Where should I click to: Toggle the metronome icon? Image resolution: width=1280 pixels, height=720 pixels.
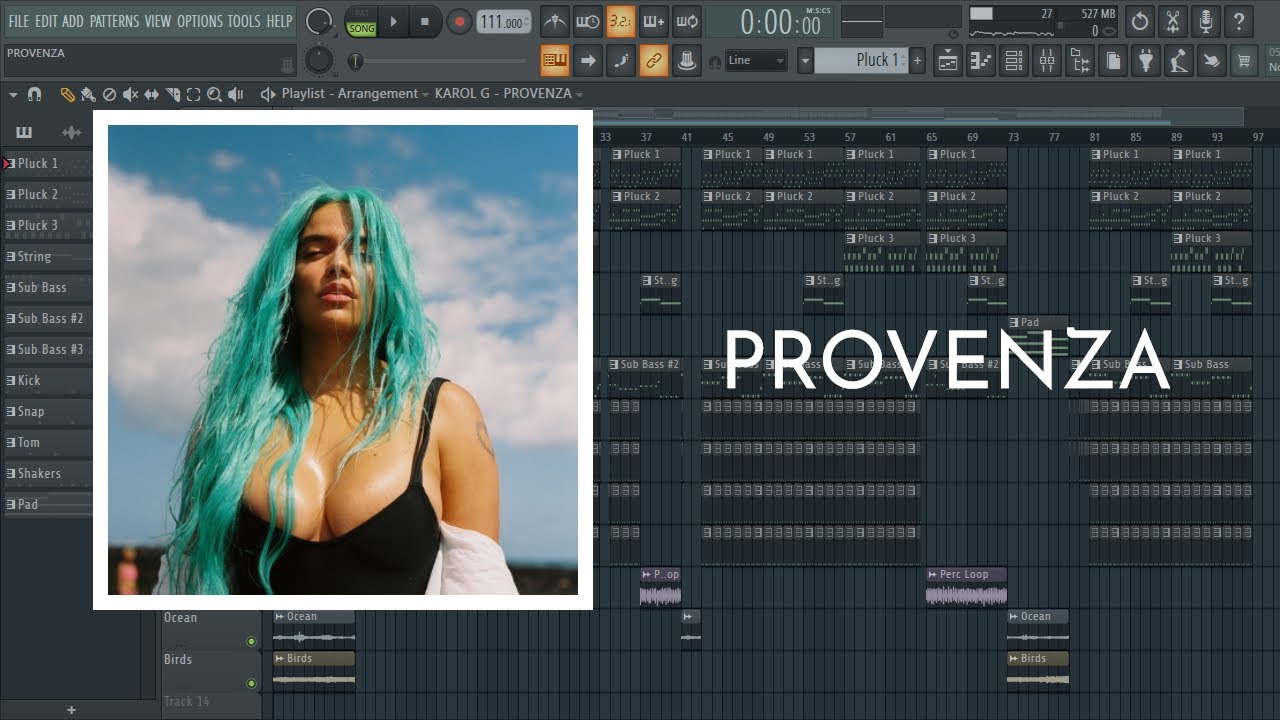tap(555, 21)
